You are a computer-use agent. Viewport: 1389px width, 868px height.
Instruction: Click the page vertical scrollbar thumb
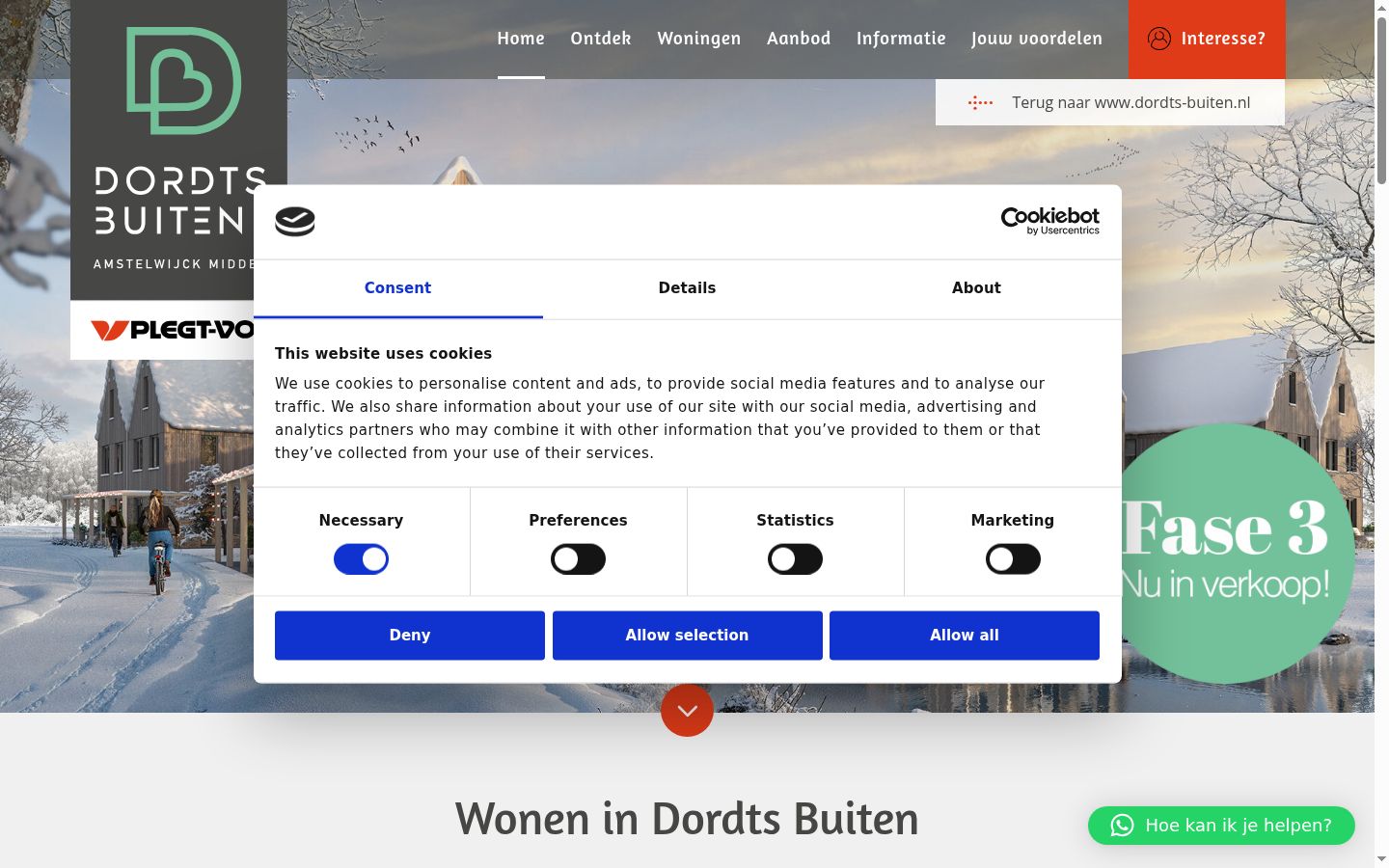(1381, 100)
